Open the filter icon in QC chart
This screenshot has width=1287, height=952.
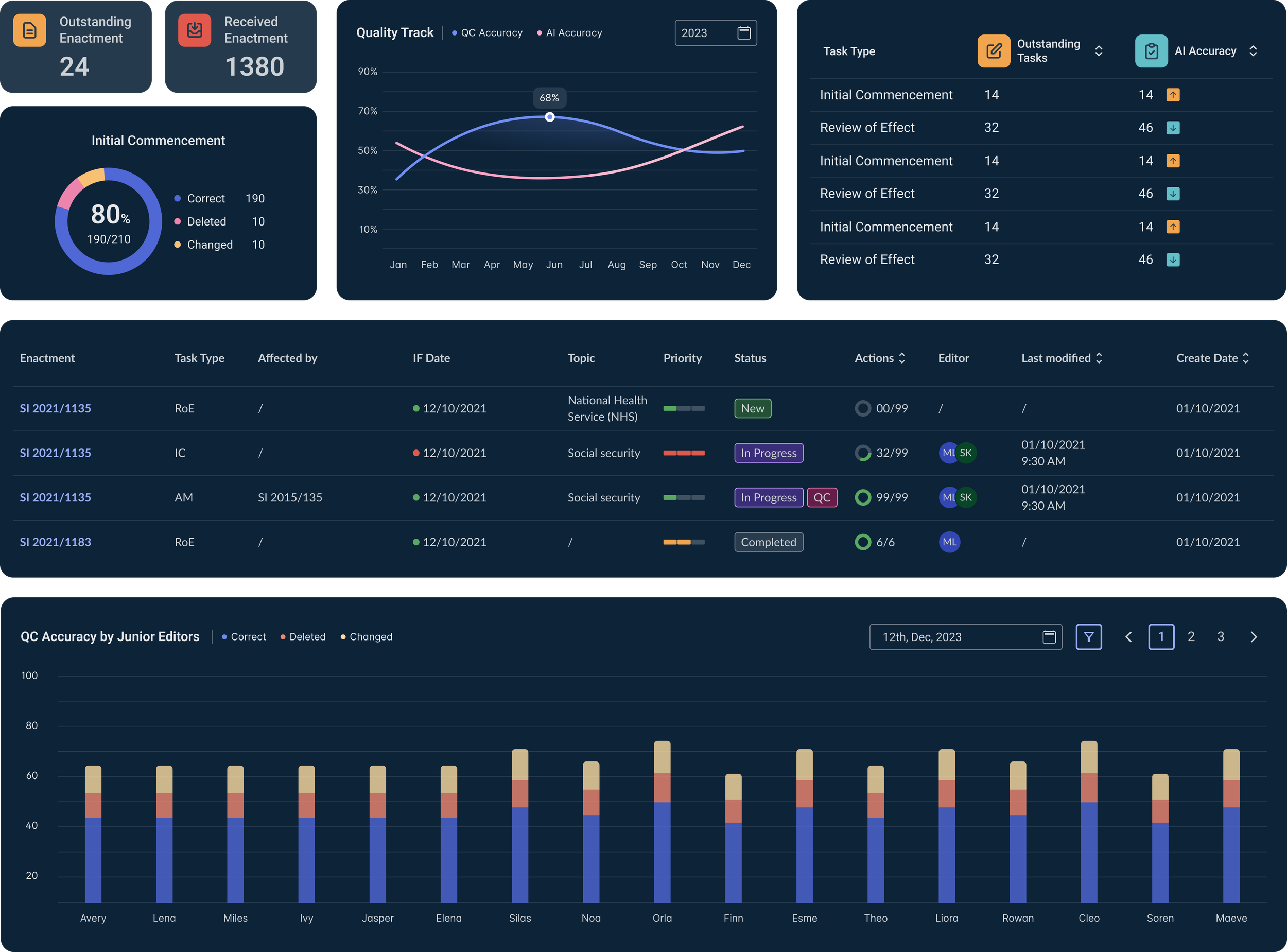click(1088, 637)
